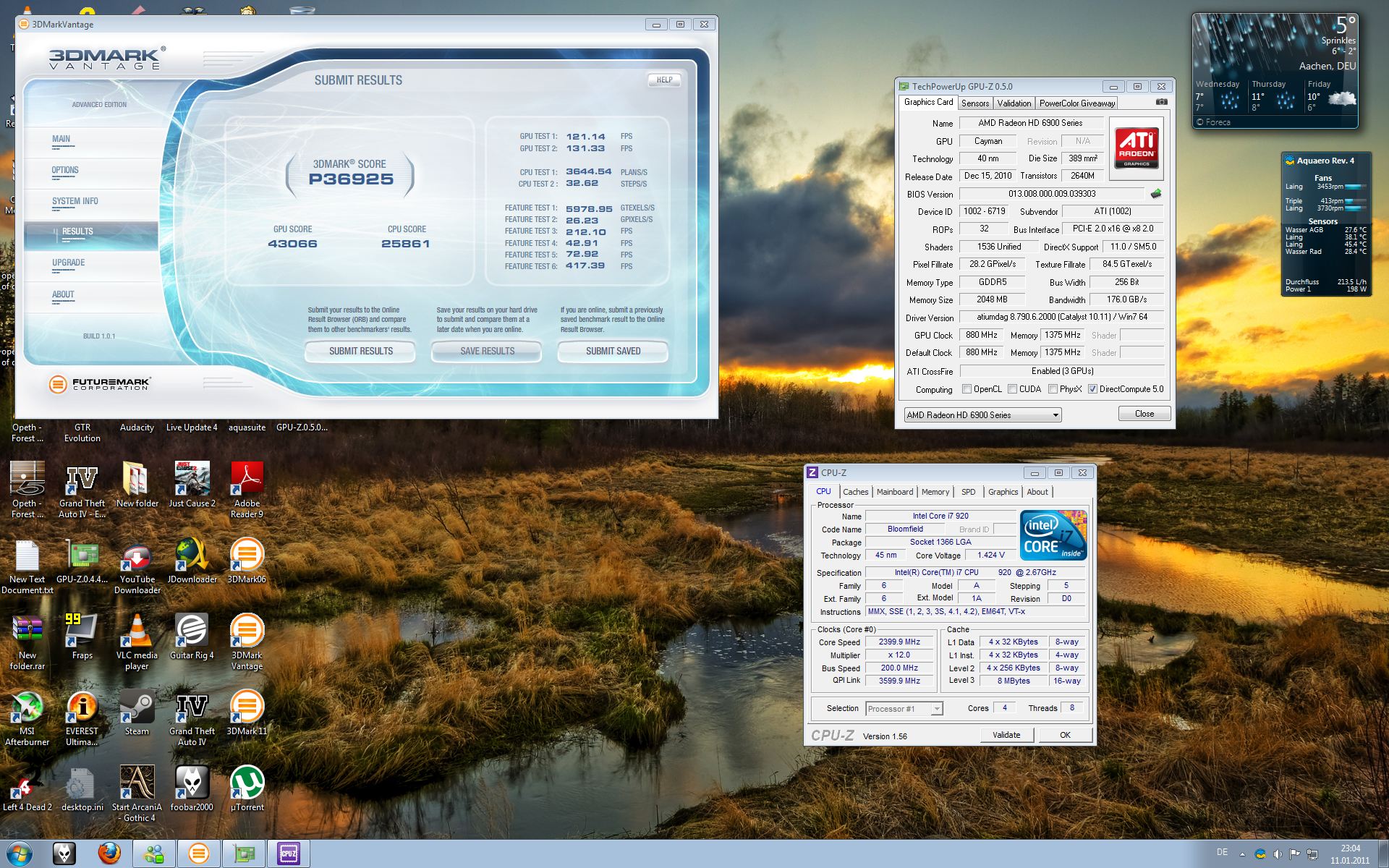1389x868 pixels.
Task: Click the CPU-Z taskbar button
Action: coord(289,854)
